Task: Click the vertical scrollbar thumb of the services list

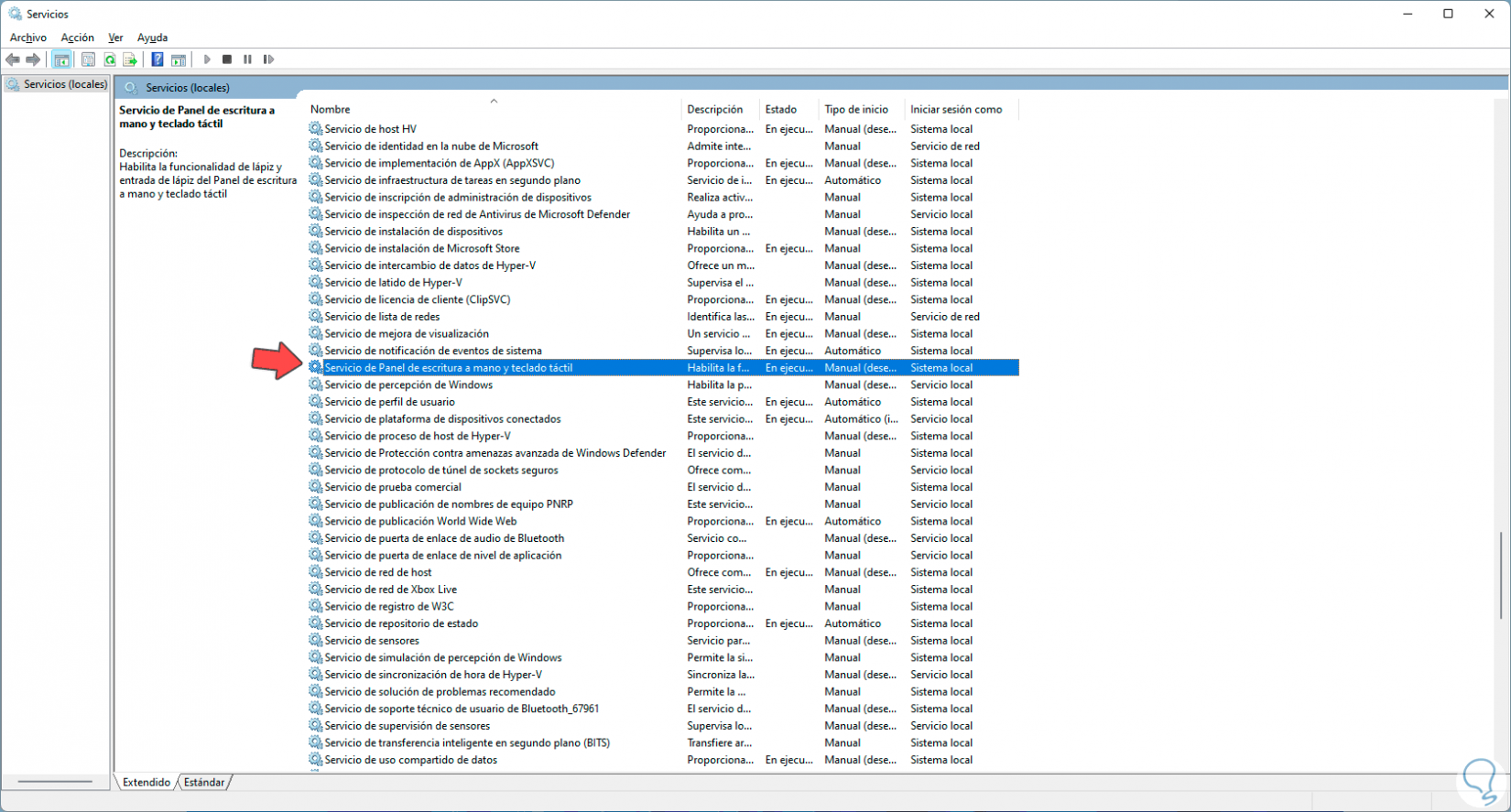Action: tap(1501, 575)
